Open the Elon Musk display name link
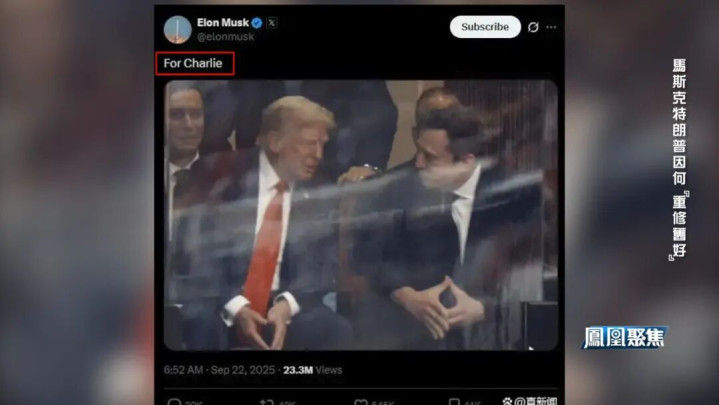Viewport: 719px width, 405px height. [x=223, y=22]
